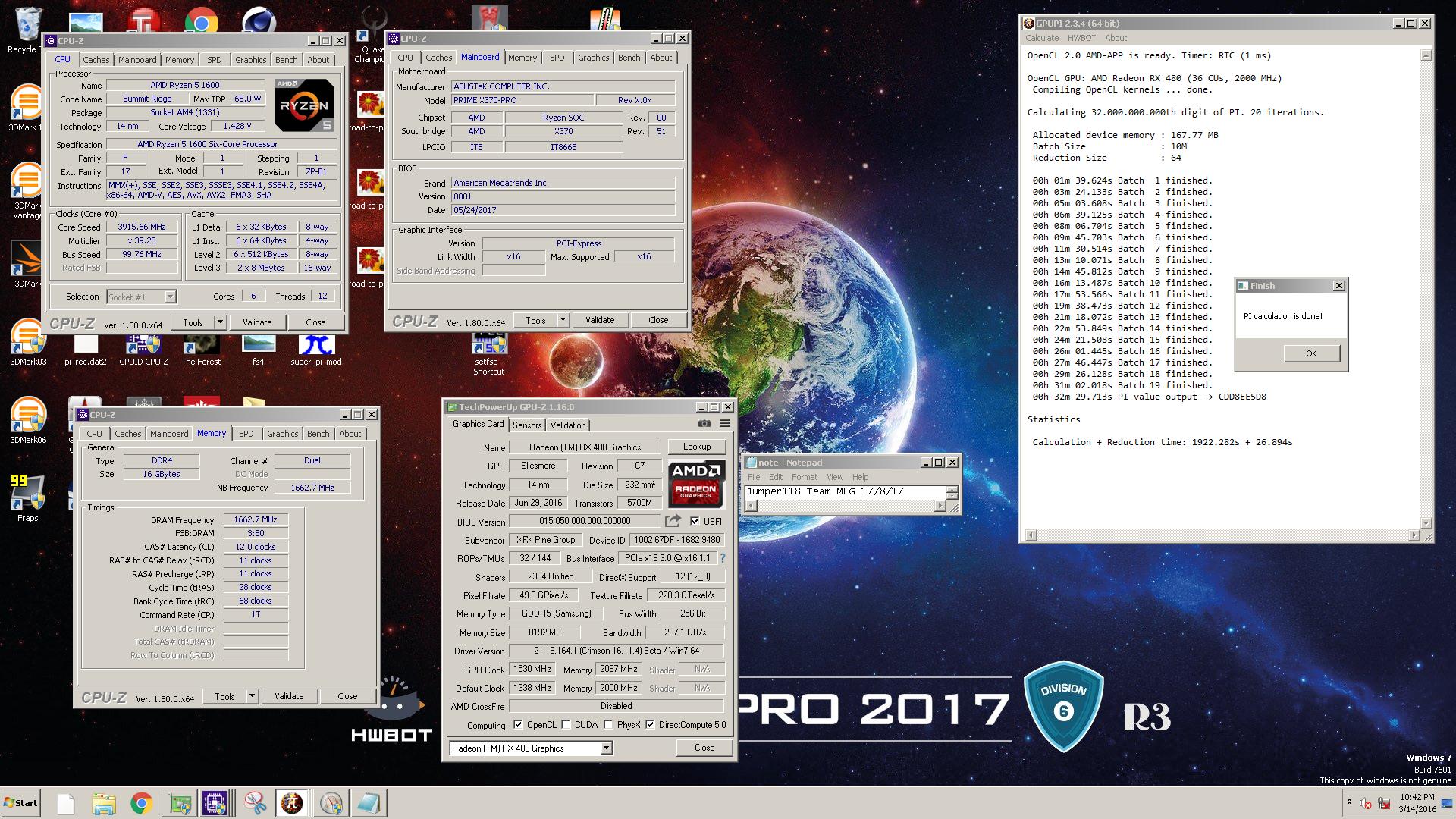This screenshot has width=1456, height=819.
Task: Switch to GPU-Z taskbar button
Action: pyautogui.click(x=179, y=803)
